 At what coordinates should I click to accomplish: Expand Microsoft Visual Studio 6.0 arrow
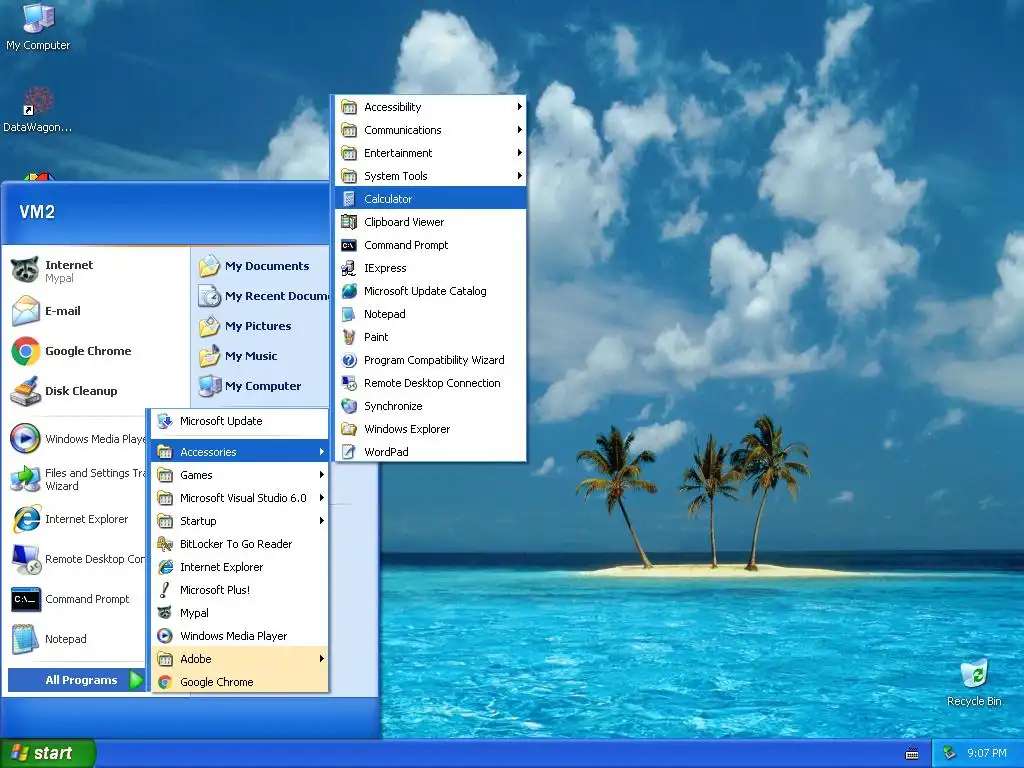click(x=321, y=498)
